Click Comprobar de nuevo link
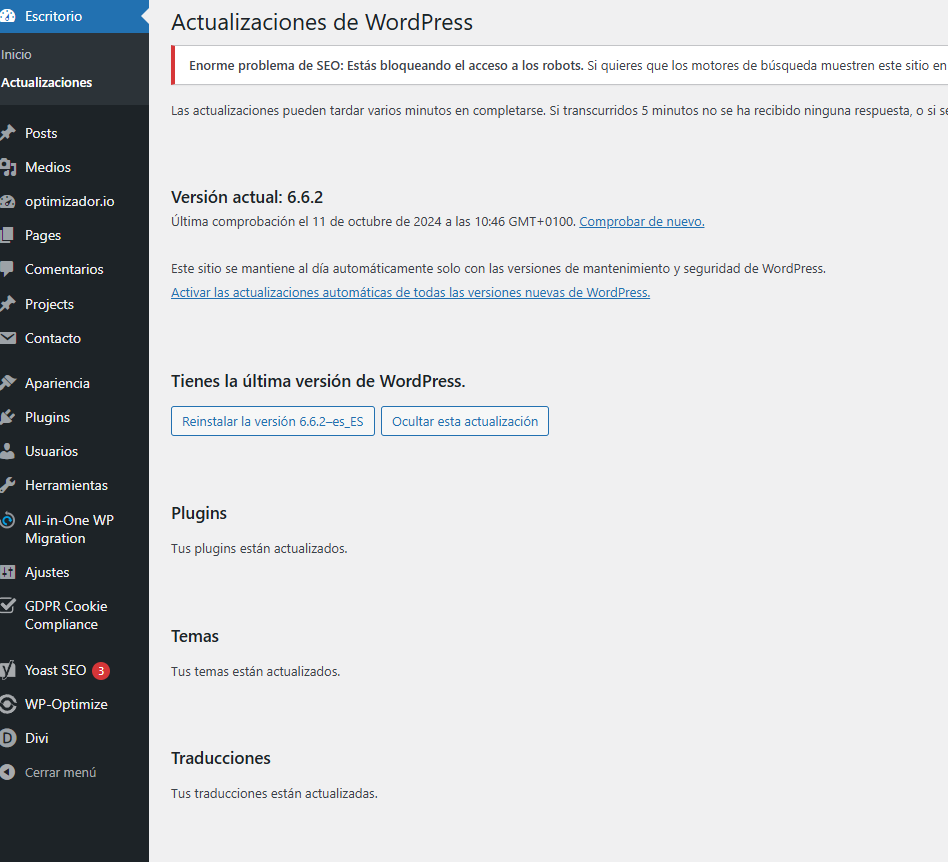Image resolution: width=948 pixels, height=862 pixels. point(641,222)
